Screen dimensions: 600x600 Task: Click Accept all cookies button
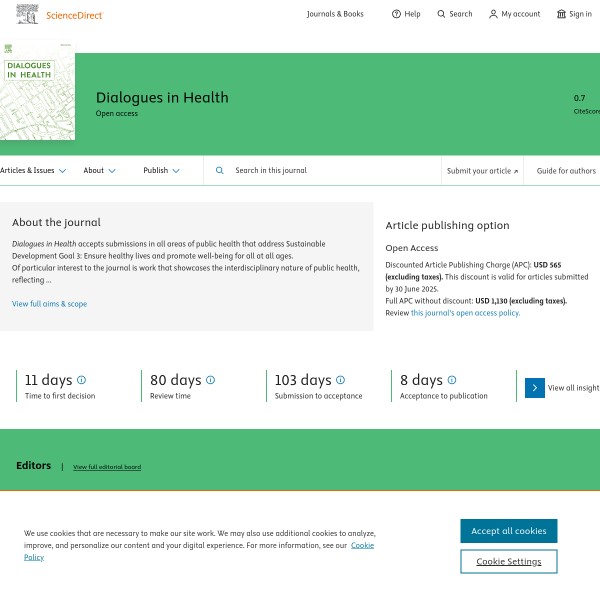coord(508,531)
